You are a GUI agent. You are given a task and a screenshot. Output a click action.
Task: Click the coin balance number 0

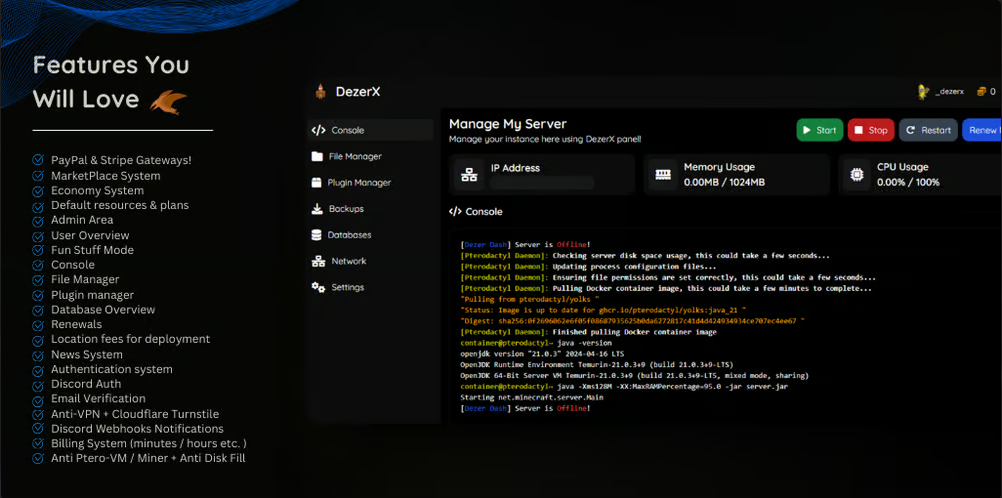click(993, 92)
